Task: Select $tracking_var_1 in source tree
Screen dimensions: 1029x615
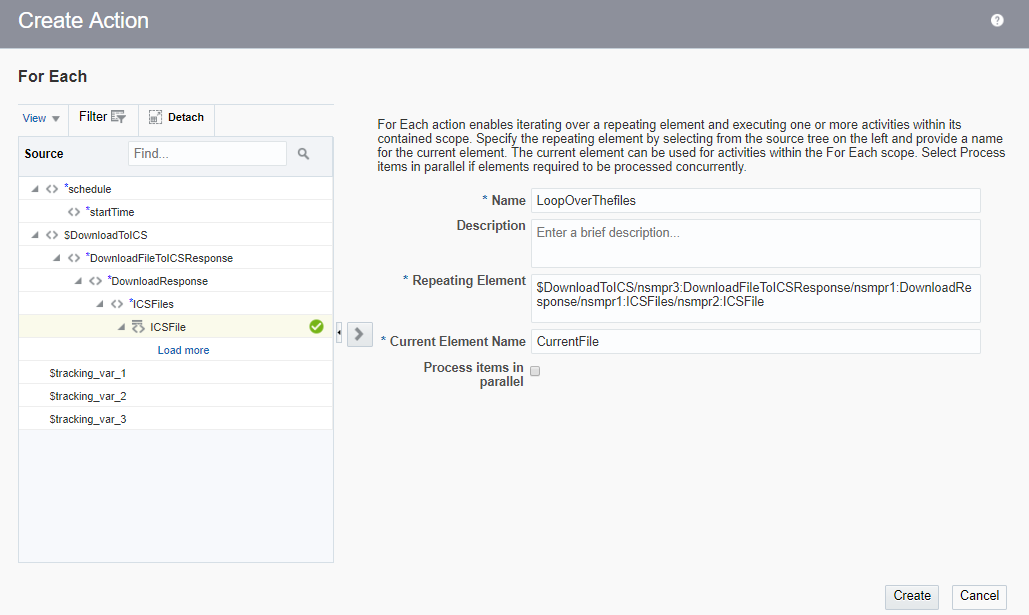Action: tap(88, 373)
